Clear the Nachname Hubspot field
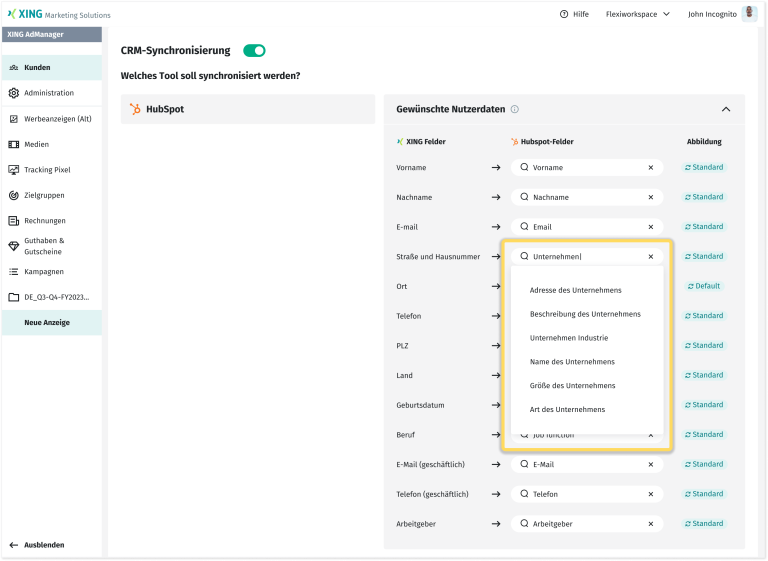Screen dimensions: 768x561 click(651, 197)
